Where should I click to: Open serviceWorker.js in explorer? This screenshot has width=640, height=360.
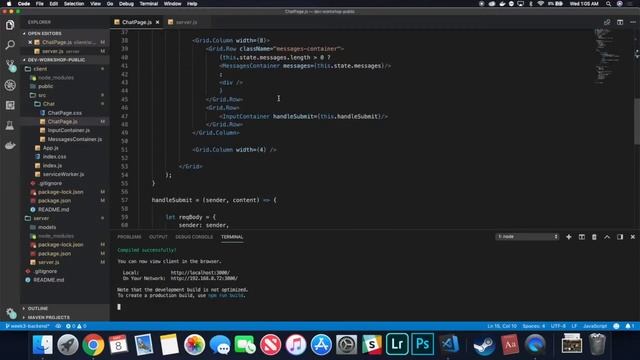click(63, 174)
